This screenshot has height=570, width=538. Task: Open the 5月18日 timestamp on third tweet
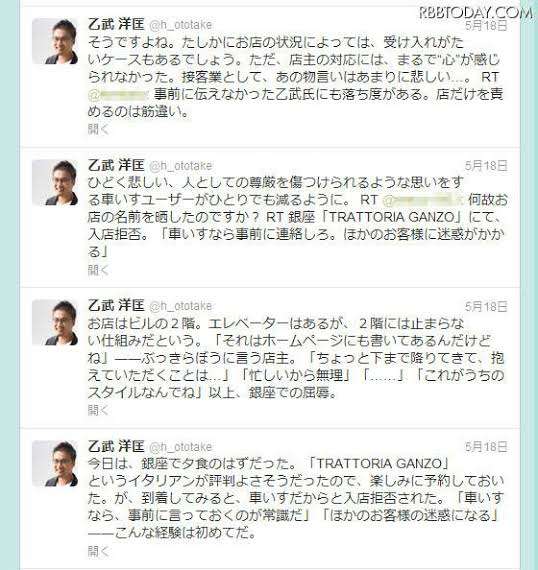coord(486,307)
